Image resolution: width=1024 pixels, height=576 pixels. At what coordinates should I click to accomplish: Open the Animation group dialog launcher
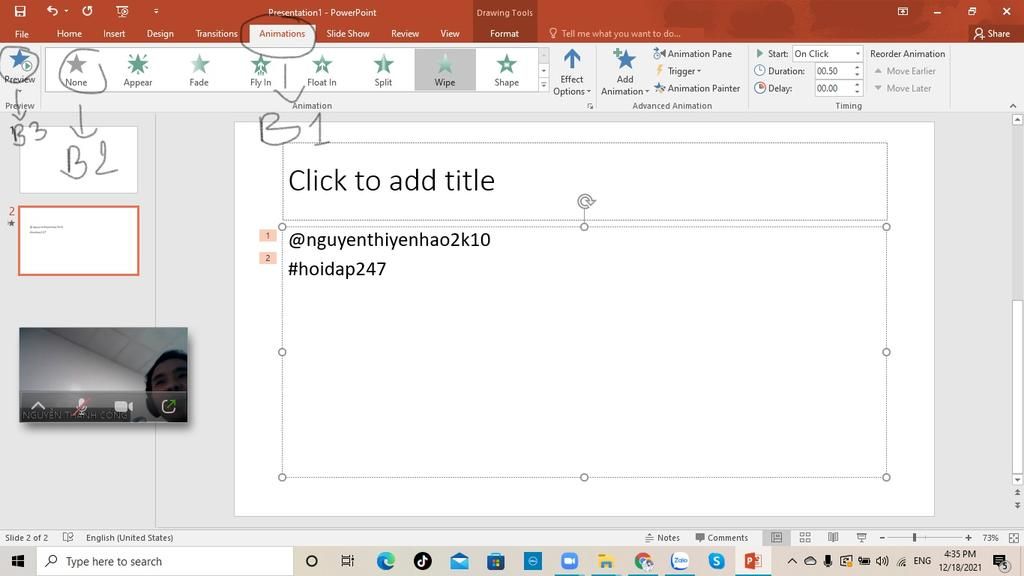click(x=590, y=106)
